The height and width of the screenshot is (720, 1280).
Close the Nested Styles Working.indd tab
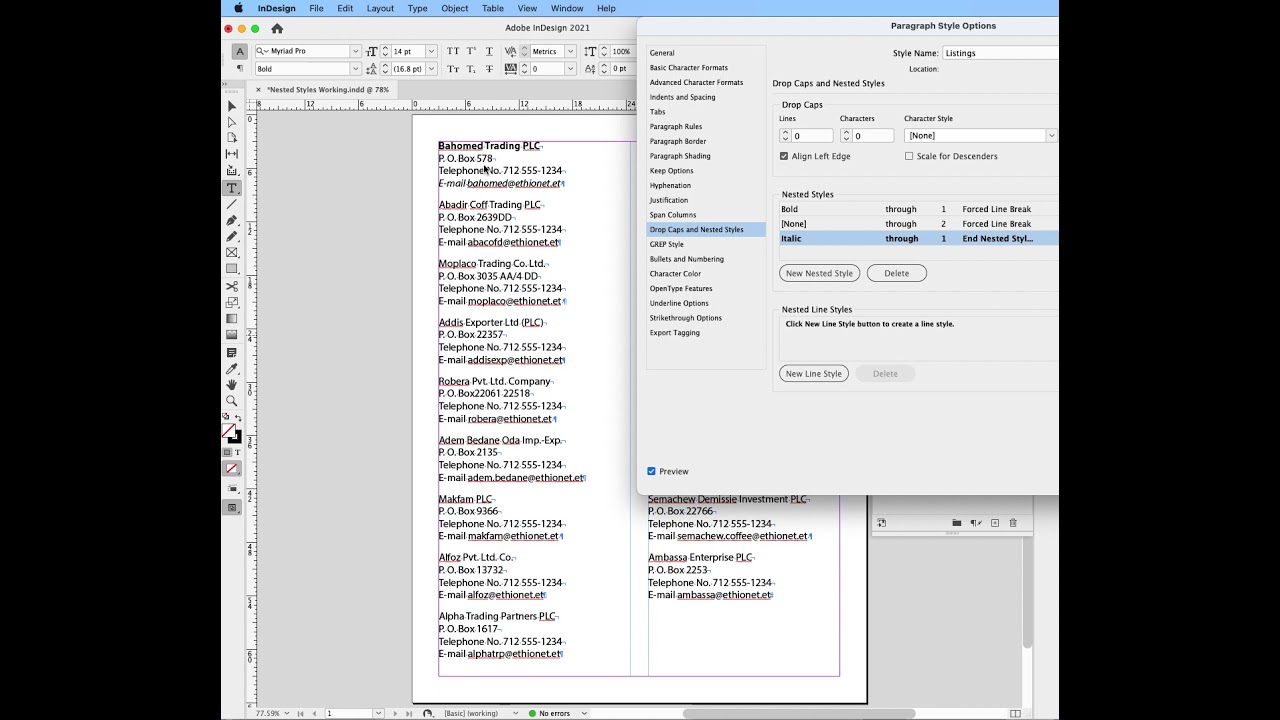[258, 90]
